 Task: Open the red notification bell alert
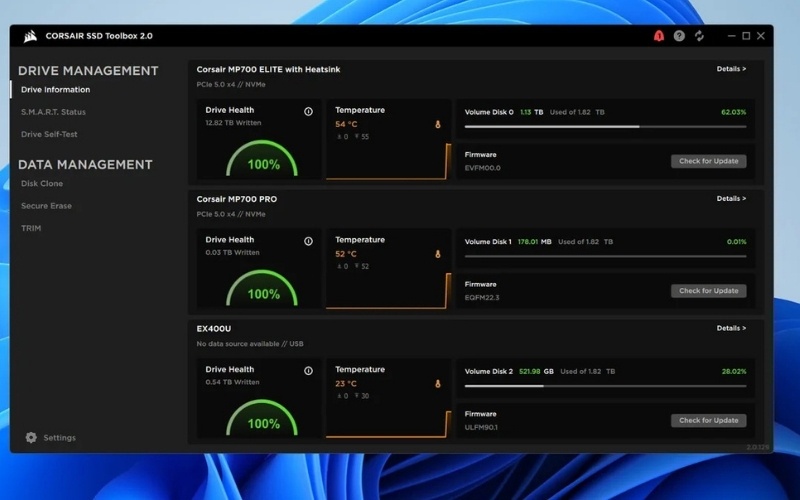click(x=658, y=36)
